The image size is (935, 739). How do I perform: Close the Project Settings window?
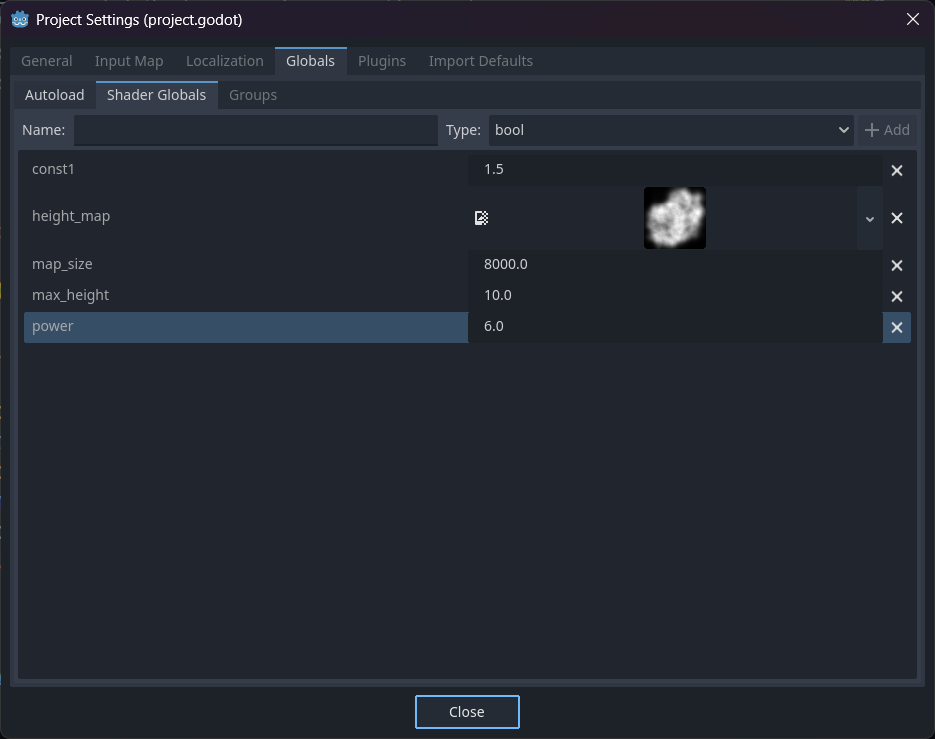912,19
